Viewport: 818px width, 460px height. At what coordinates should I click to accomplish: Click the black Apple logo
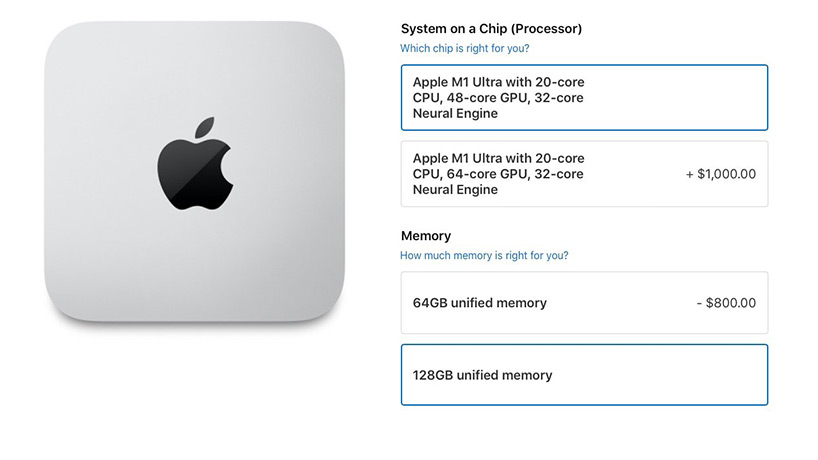coord(195,164)
